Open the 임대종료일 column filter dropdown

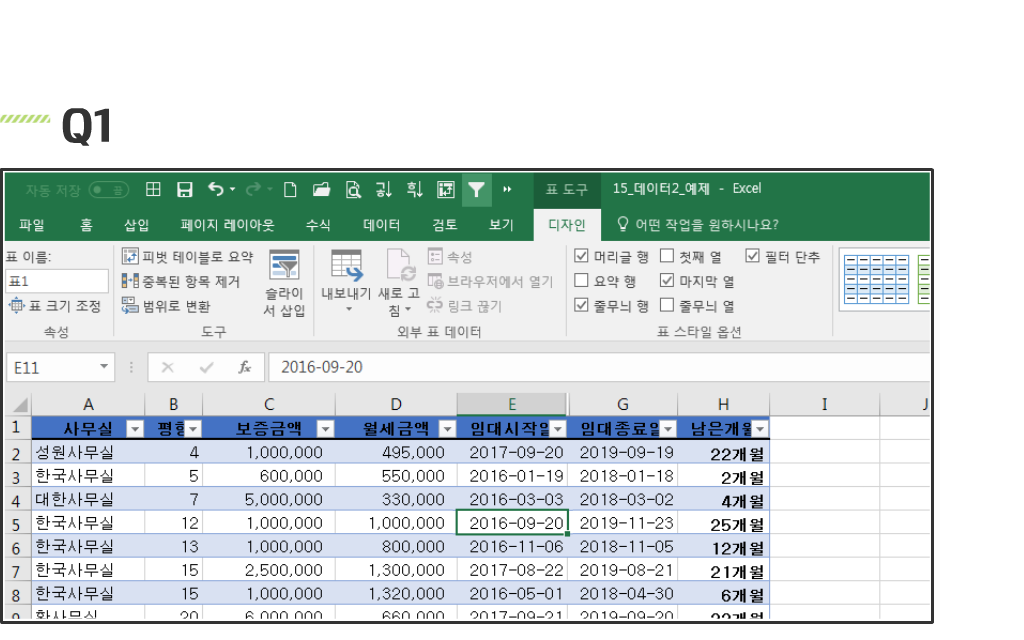[668, 429]
